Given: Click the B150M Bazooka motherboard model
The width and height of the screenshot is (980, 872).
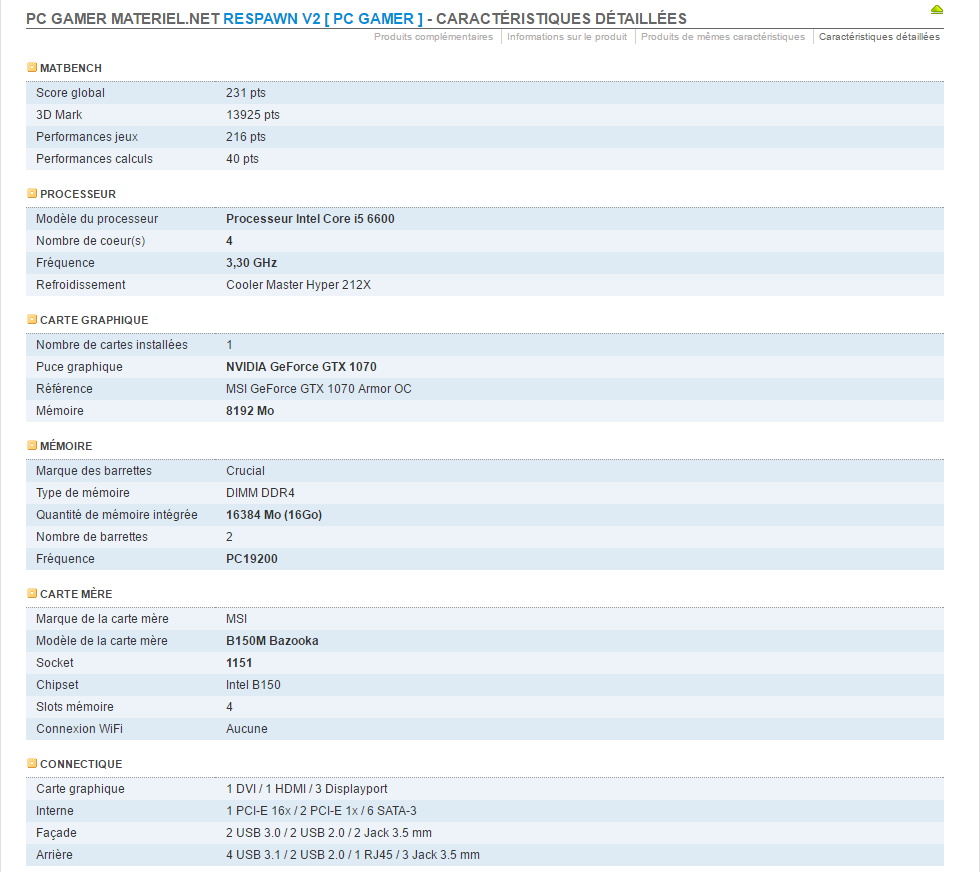Looking at the screenshot, I should coord(272,641).
